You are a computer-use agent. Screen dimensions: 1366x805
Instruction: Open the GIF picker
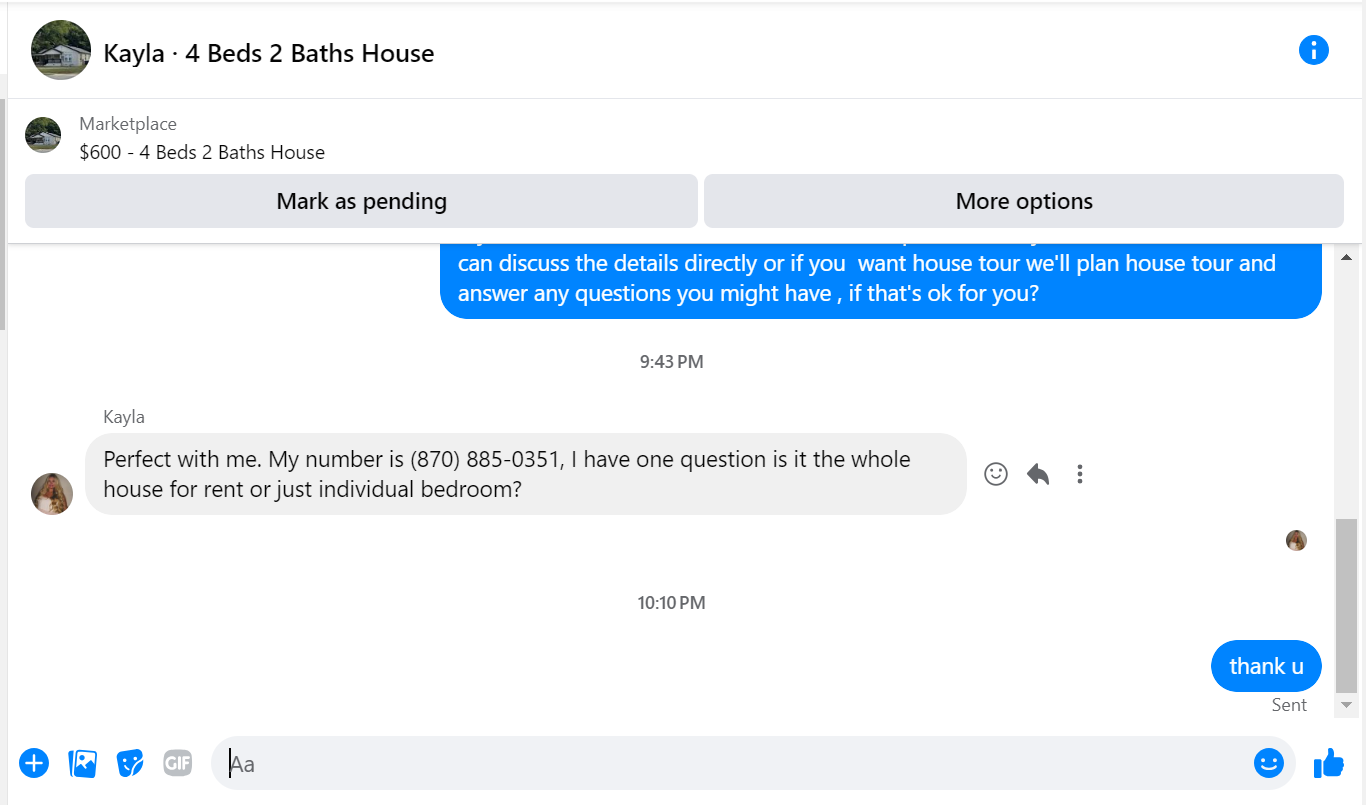point(178,763)
